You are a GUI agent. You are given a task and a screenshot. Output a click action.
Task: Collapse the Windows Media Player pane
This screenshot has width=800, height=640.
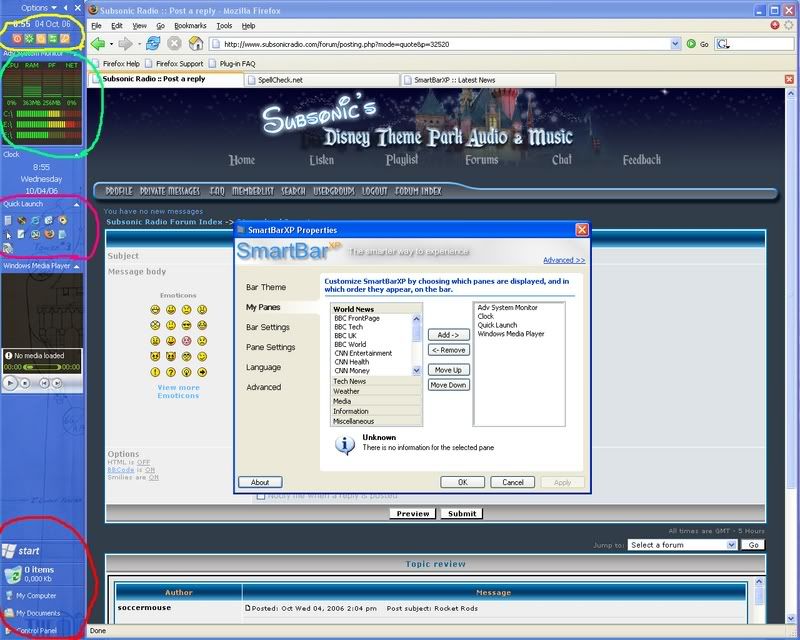tap(77, 266)
